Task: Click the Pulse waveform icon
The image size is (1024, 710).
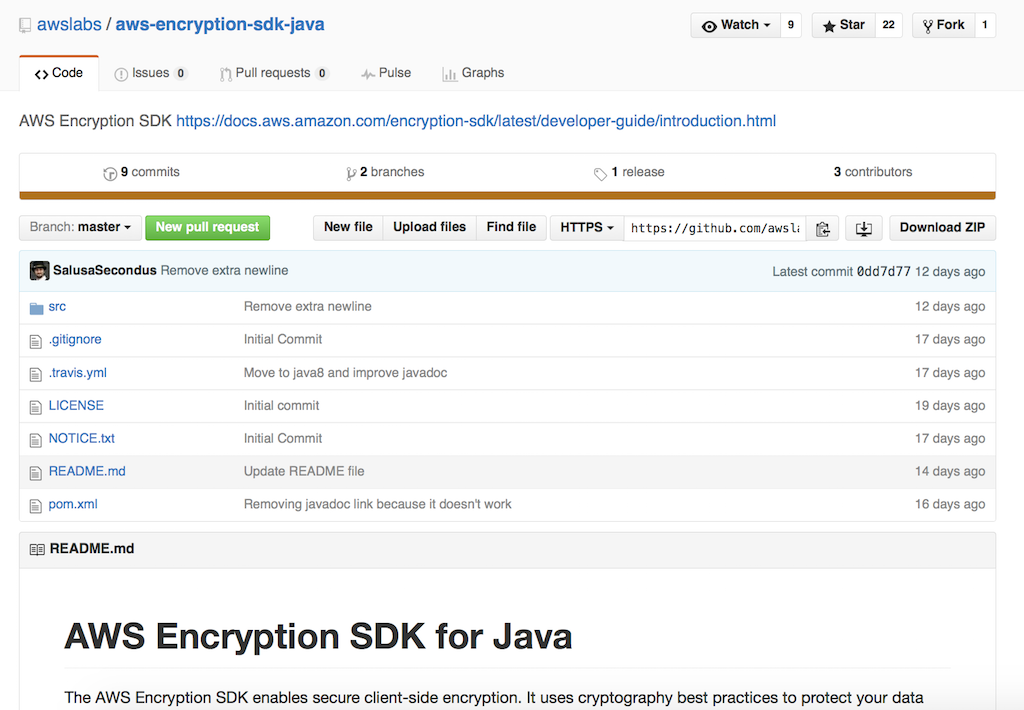Action: point(368,74)
